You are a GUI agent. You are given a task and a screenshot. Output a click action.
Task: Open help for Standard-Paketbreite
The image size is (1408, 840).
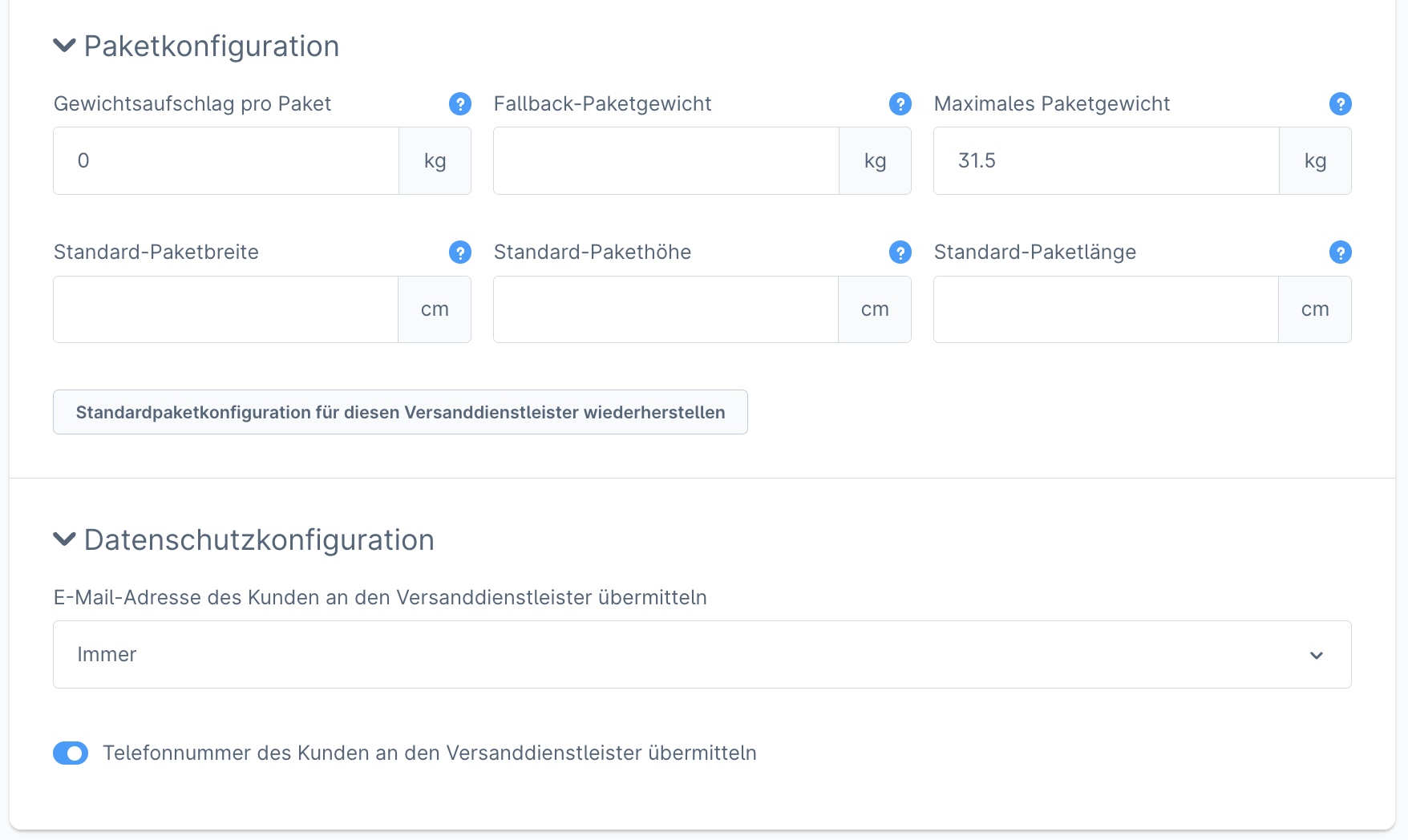(x=460, y=252)
